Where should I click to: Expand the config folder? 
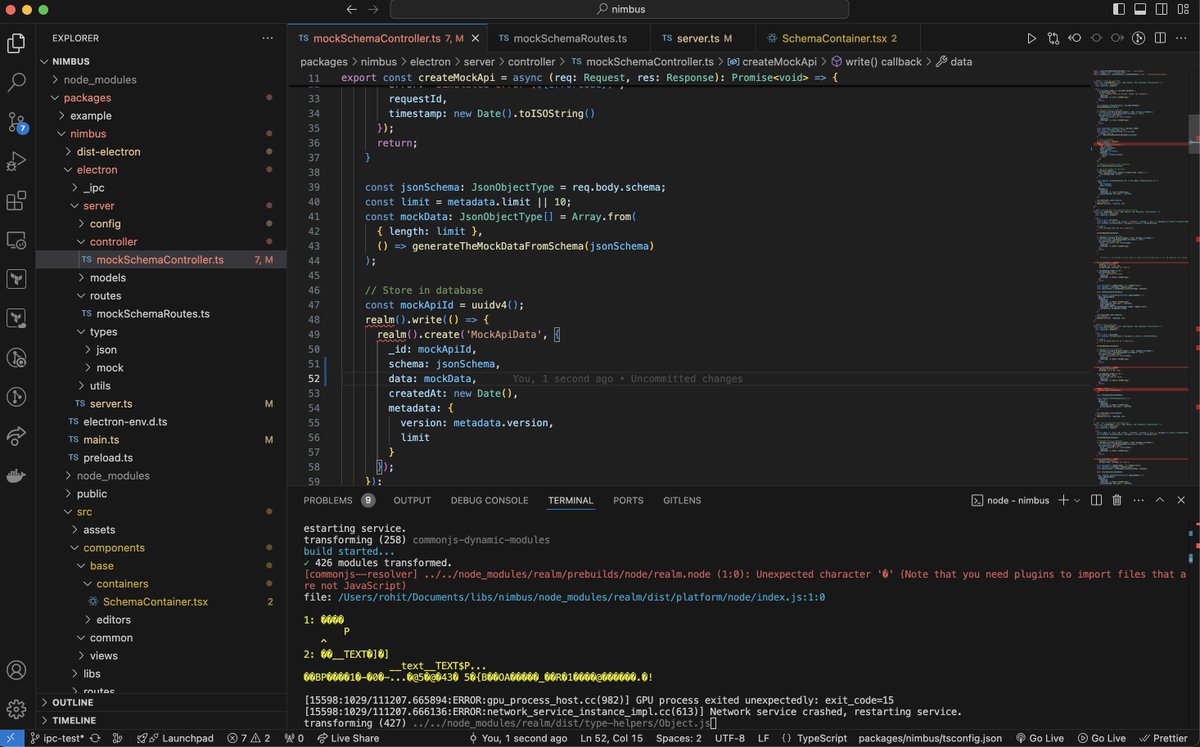click(x=161, y=224)
